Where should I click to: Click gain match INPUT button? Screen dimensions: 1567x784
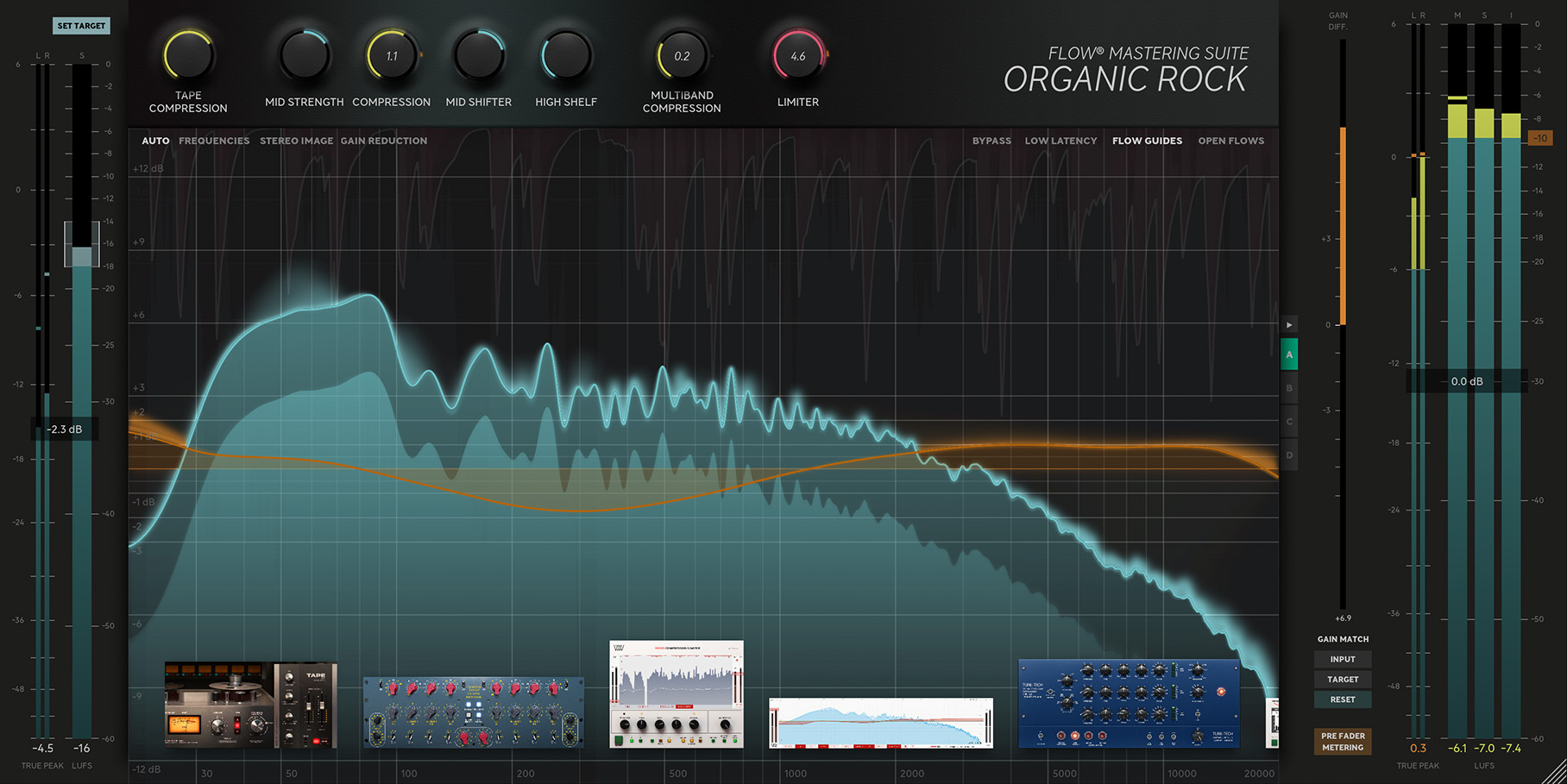(x=1343, y=659)
